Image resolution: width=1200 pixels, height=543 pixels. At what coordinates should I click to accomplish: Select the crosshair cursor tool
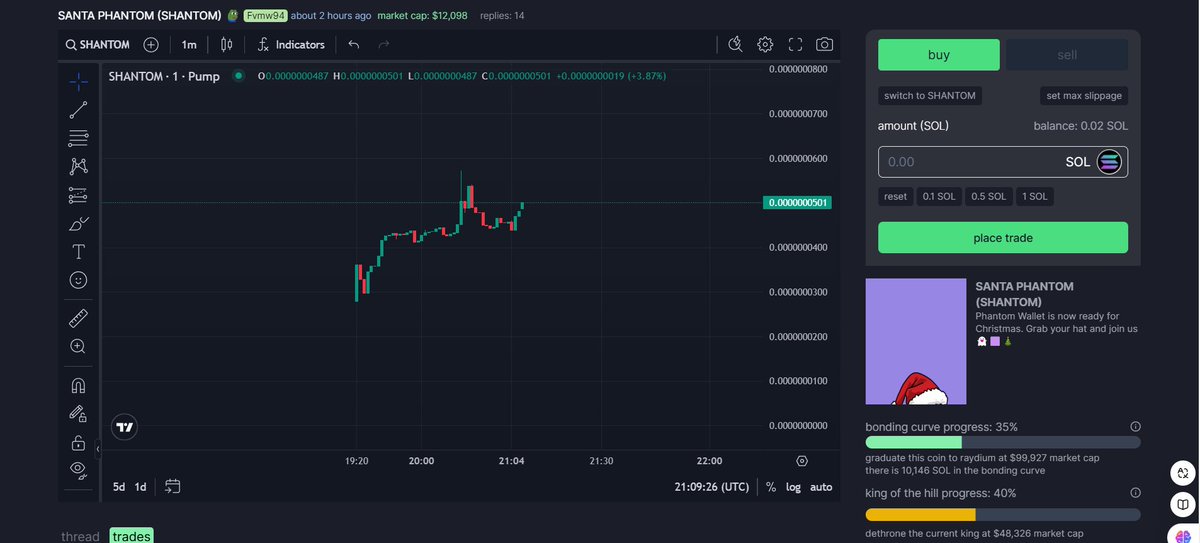coord(78,81)
